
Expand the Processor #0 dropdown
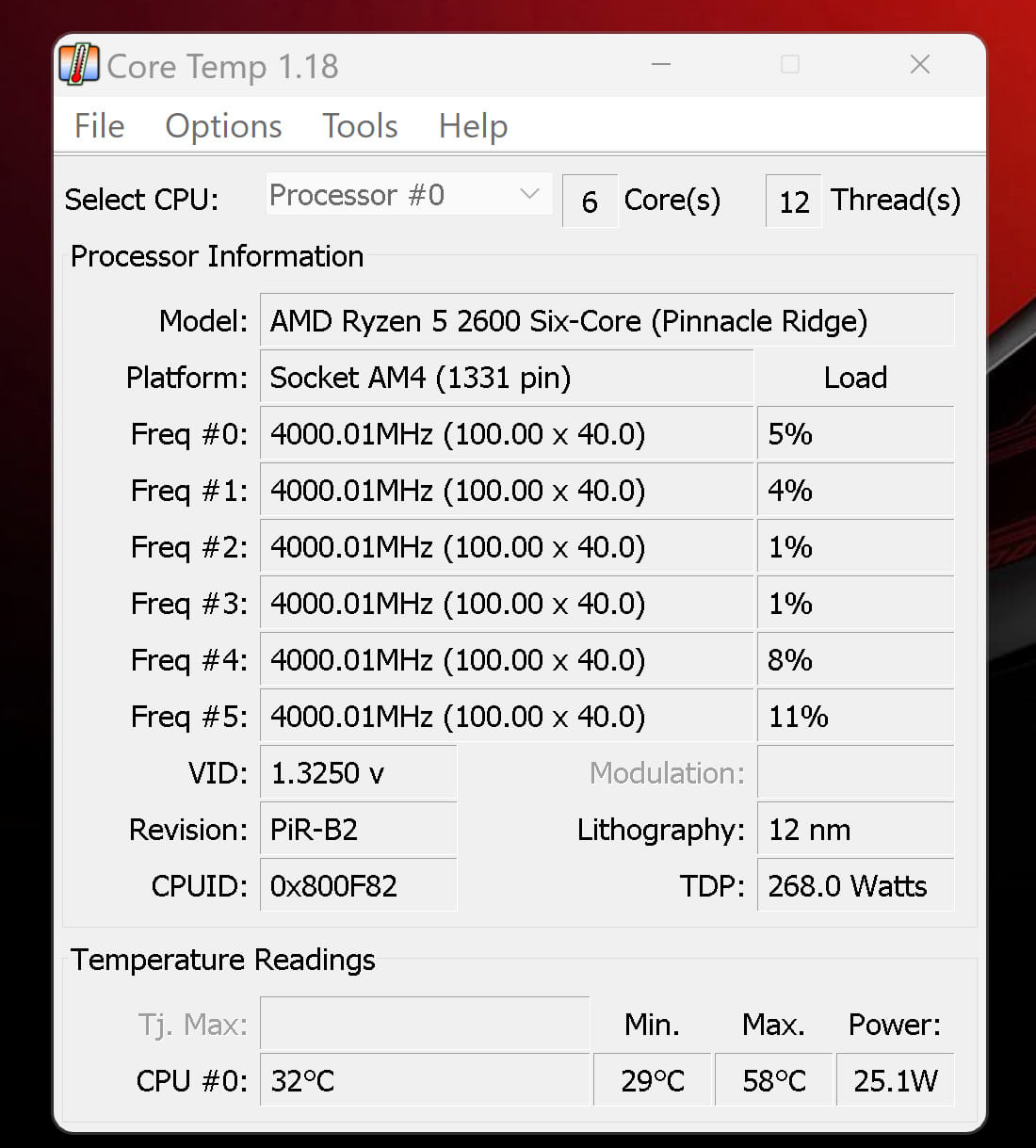tap(409, 195)
